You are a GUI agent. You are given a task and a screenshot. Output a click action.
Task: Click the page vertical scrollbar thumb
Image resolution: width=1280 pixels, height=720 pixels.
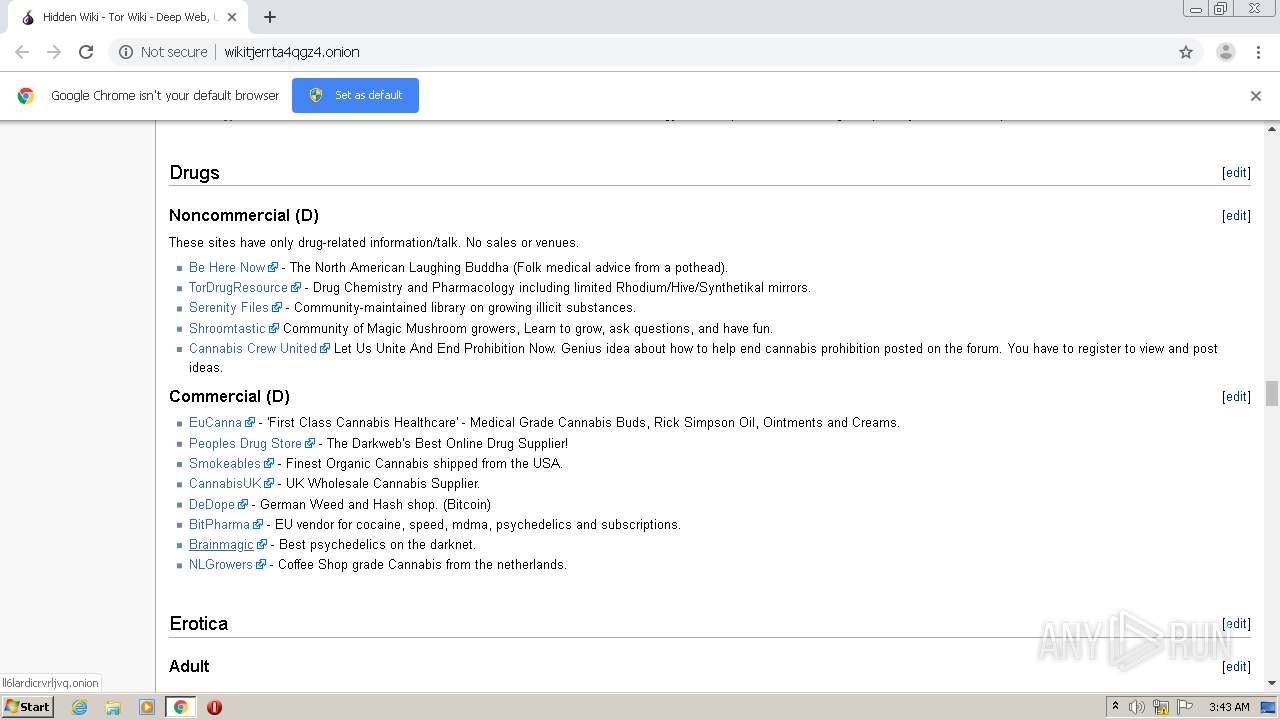tap(1272, 393)
